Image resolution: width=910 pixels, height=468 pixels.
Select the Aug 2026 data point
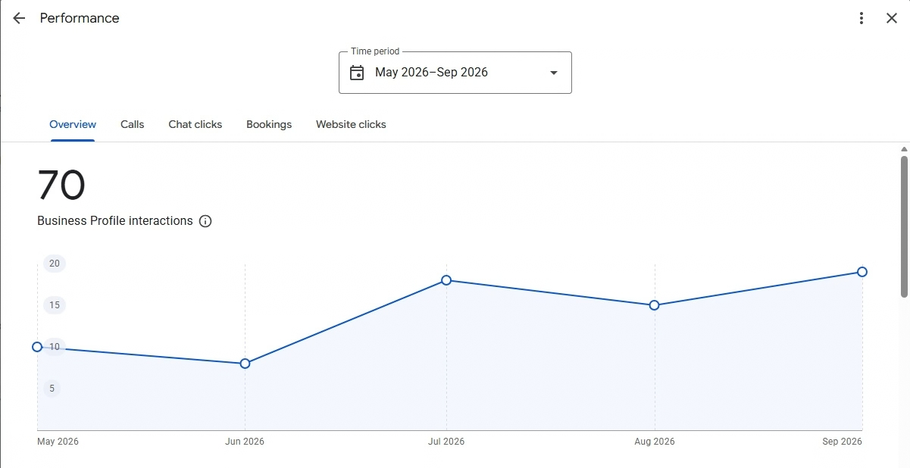pos(654,305)
